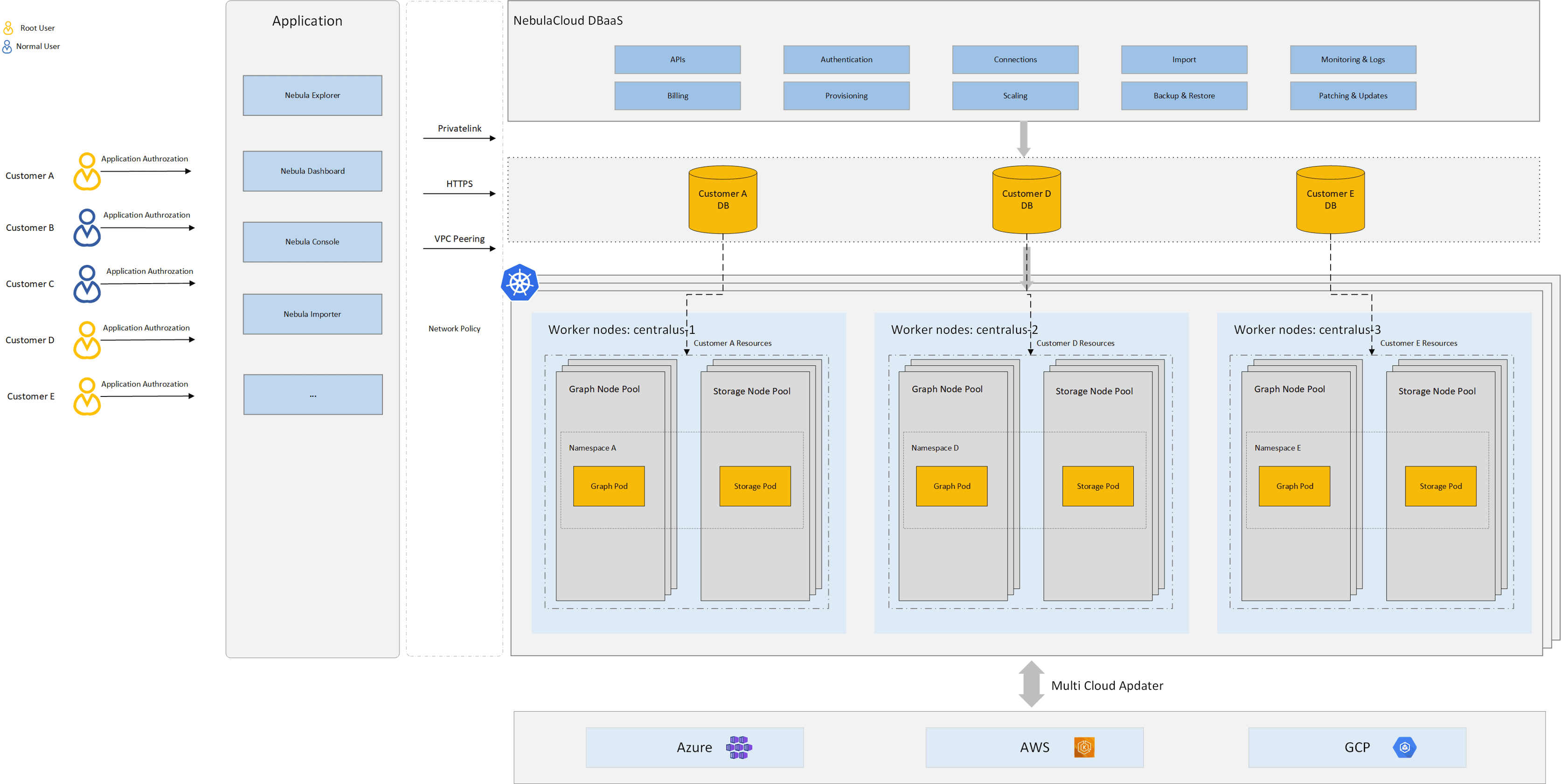The width and height of the screenshot is (1561, 784).
Task: Select the Connections box
Action: coord(1016,60)
